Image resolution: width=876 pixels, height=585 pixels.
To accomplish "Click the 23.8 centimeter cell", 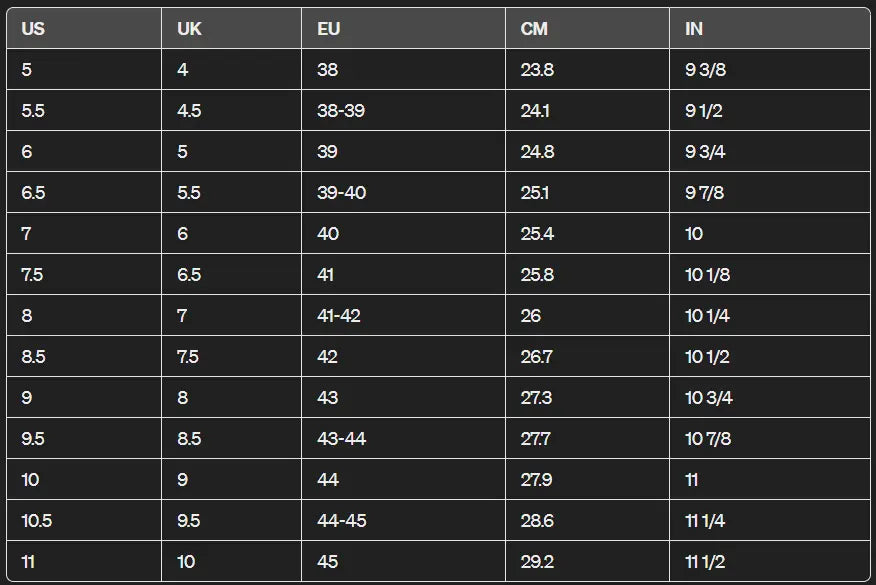I will pyautogui.click(x=537, y=70).
